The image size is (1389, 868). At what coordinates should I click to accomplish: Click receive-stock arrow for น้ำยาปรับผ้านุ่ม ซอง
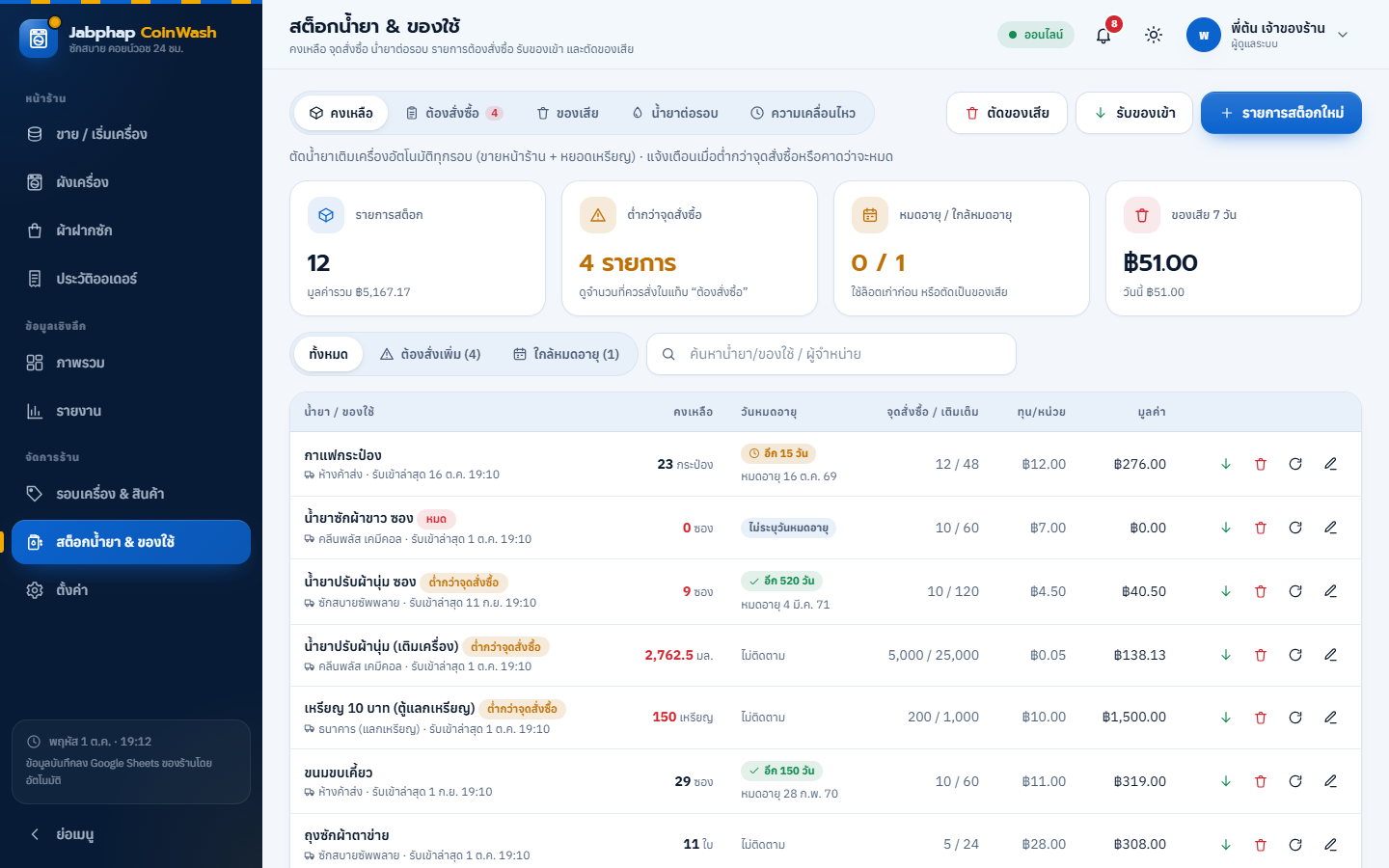[x=1226, y=591]
